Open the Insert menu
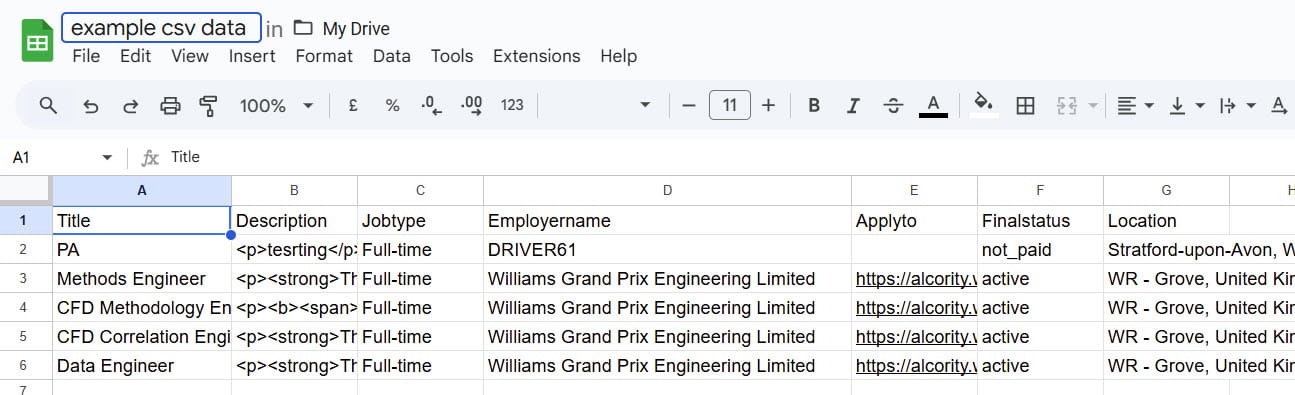Viewport: 1295px width, 395px height. (252, 56)
